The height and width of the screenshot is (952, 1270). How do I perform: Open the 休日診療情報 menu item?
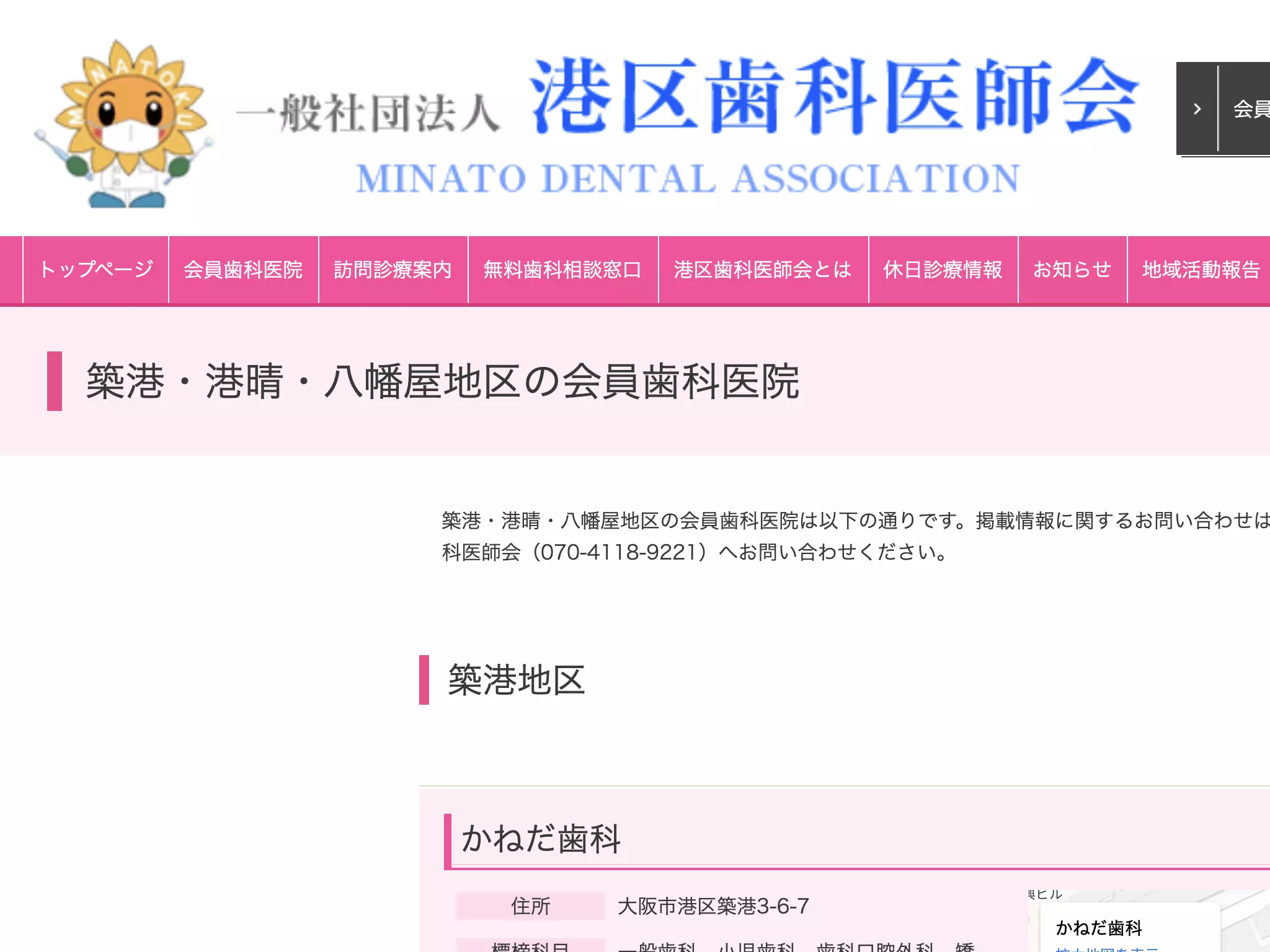pyautogui.click(x=943, y=270)
